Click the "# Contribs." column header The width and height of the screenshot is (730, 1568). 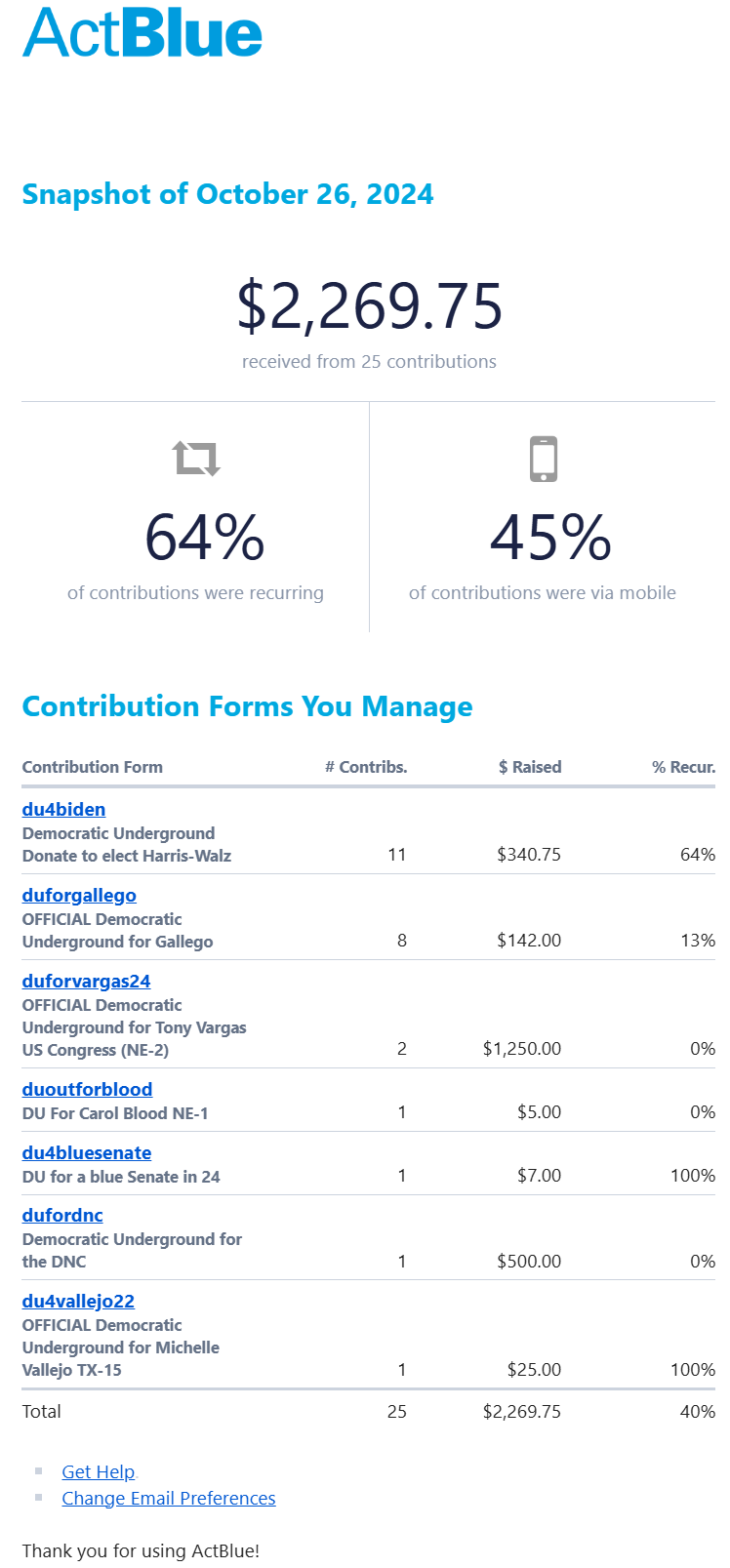click(x=366, y=767)
